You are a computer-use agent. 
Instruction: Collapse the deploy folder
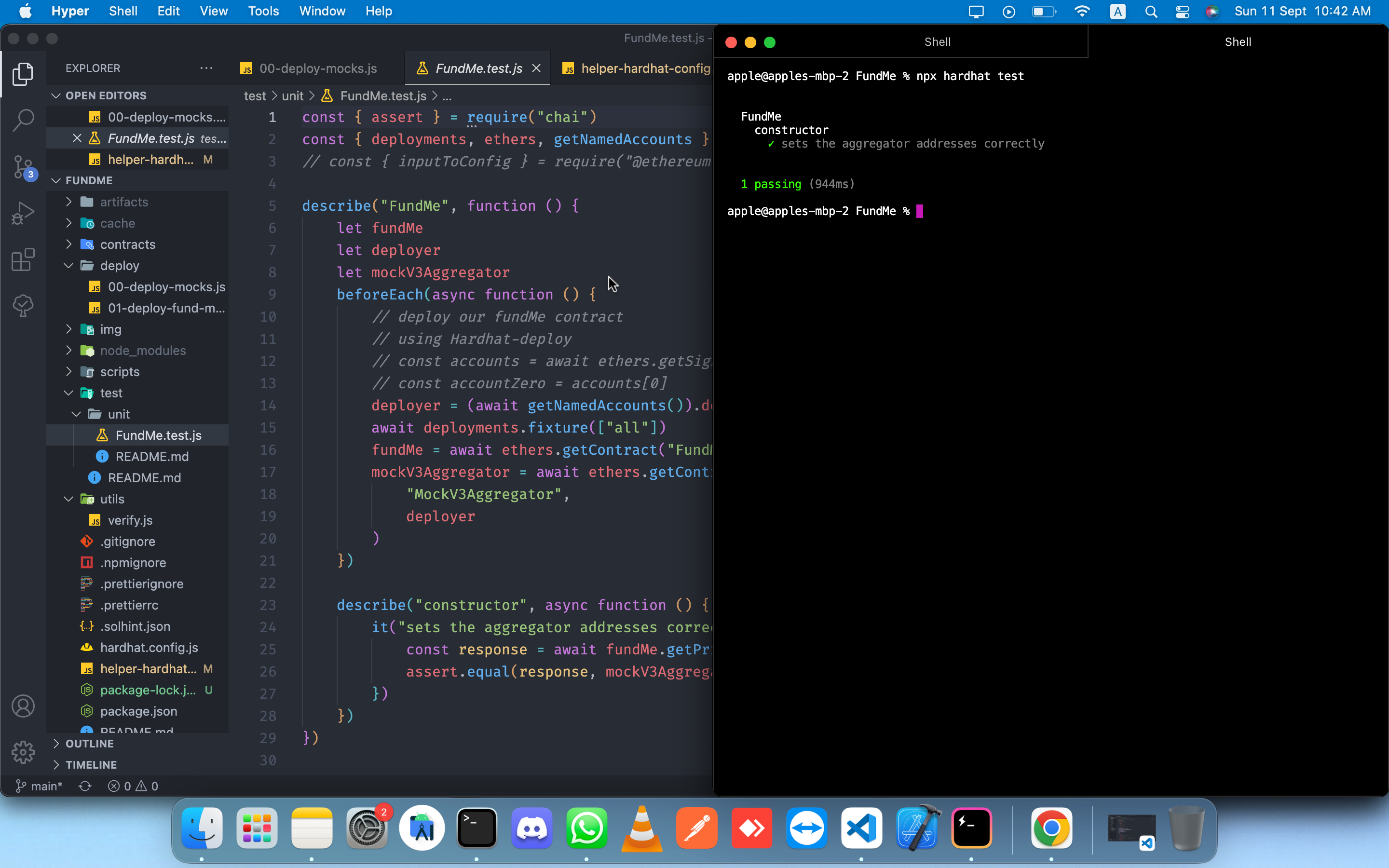(x=138, y=266)
